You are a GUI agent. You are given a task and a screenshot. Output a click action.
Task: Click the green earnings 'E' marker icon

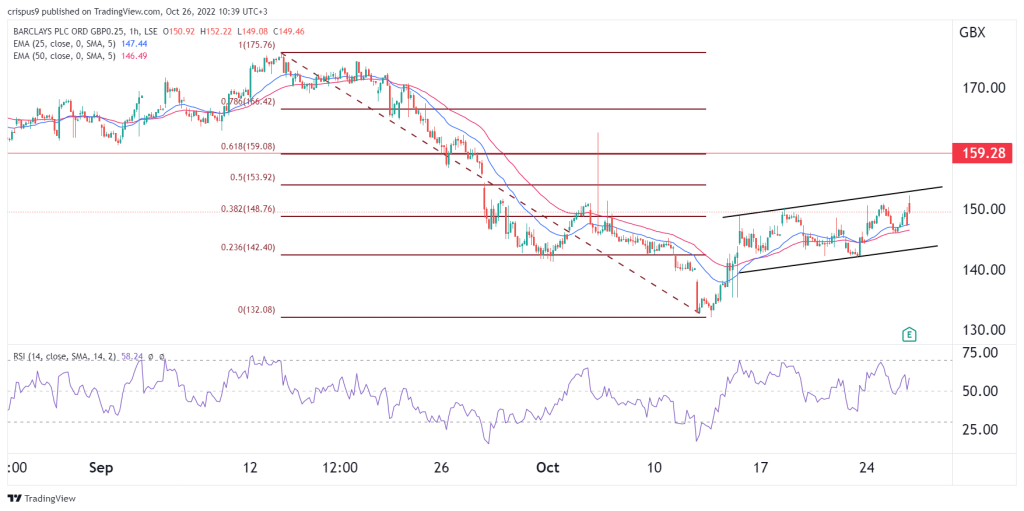(908, 335)
